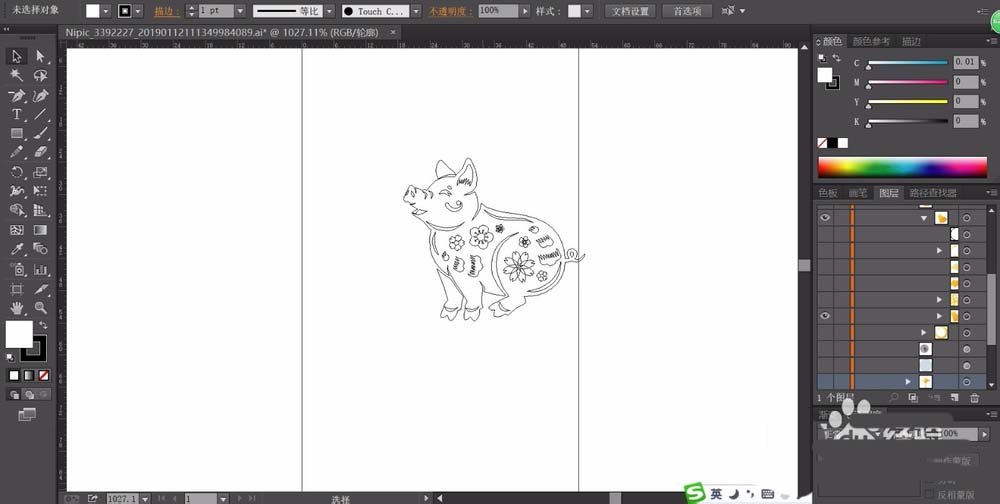The width and height of the screenshot is (1000, 504).
Task: Click the 首选项 button
Action: click(x=688, y=11)
